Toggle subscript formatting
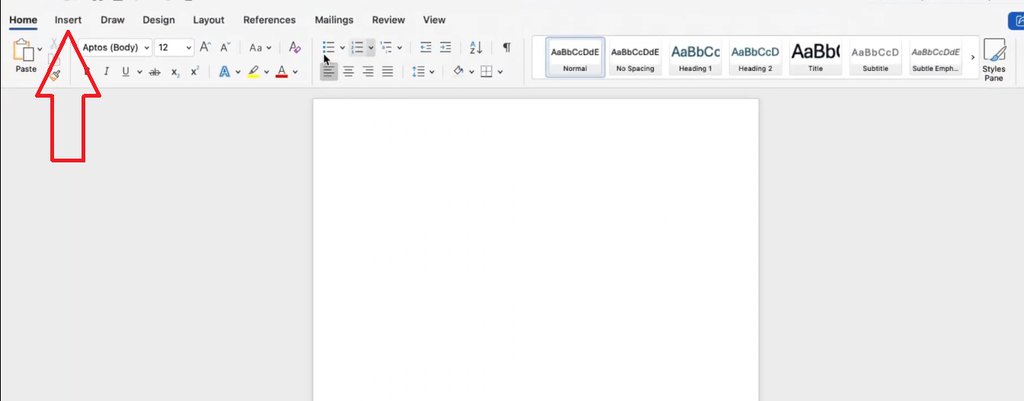Screen dimensions: 1024x401 175,72
